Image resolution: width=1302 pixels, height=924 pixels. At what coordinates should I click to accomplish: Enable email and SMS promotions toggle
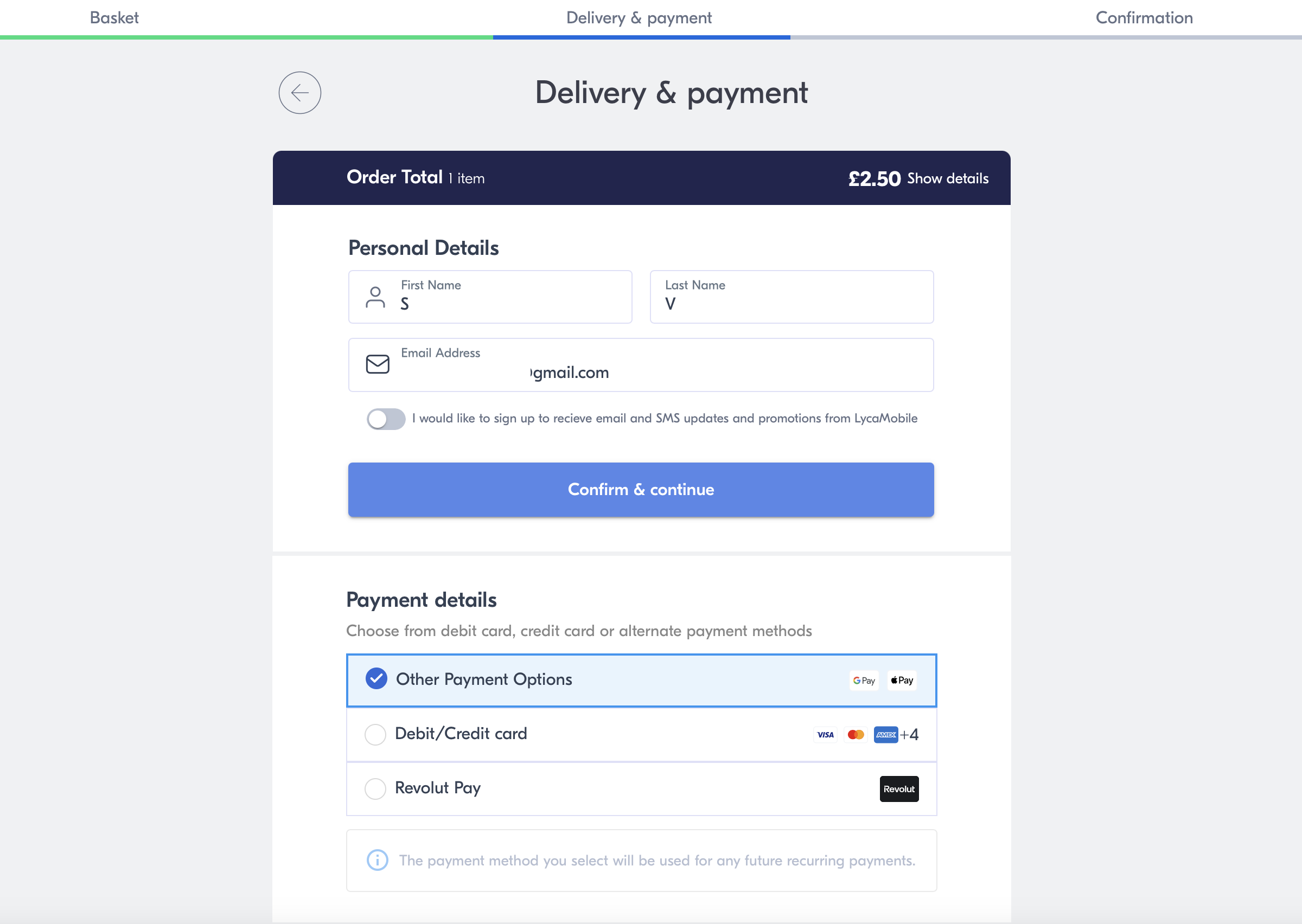pyautogui.click(x=386, y=419)
